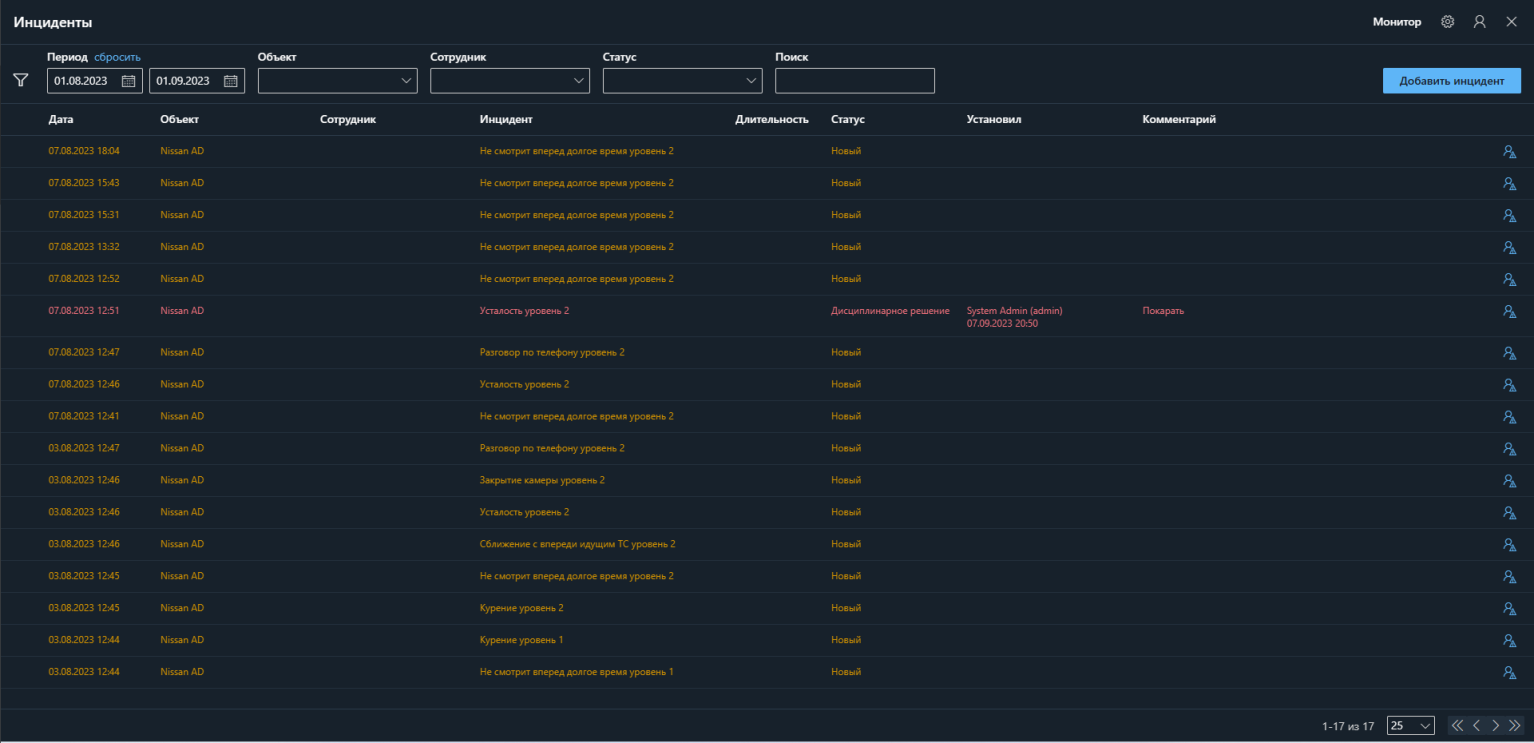Click assign icon for 07.08.2023 18:04 incident
The height and width of the screenshot is (743, 1534).
tap(1509, 152)
